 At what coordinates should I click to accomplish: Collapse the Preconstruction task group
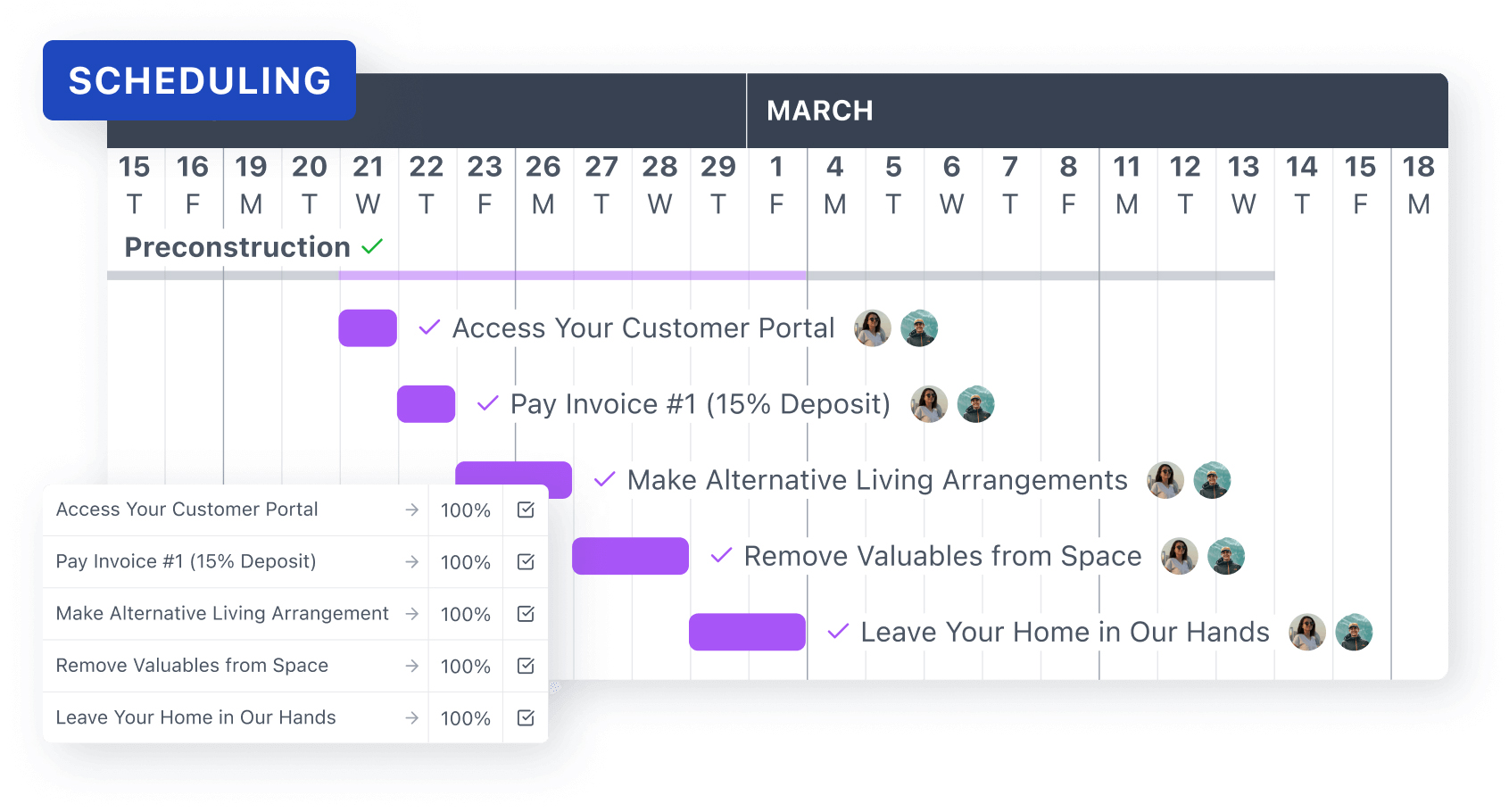click(236, 247)
